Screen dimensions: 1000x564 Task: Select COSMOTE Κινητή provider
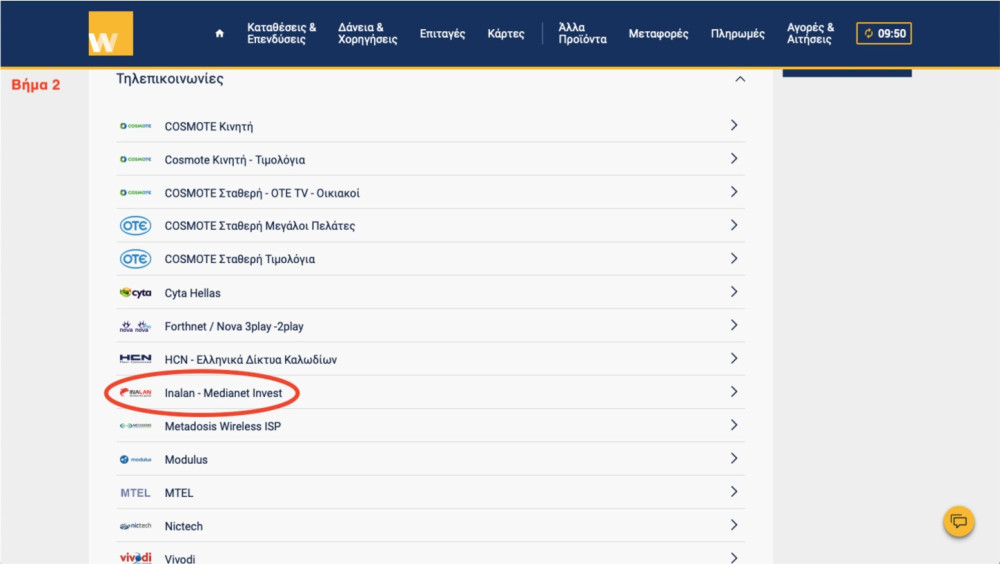click(209, 126)
